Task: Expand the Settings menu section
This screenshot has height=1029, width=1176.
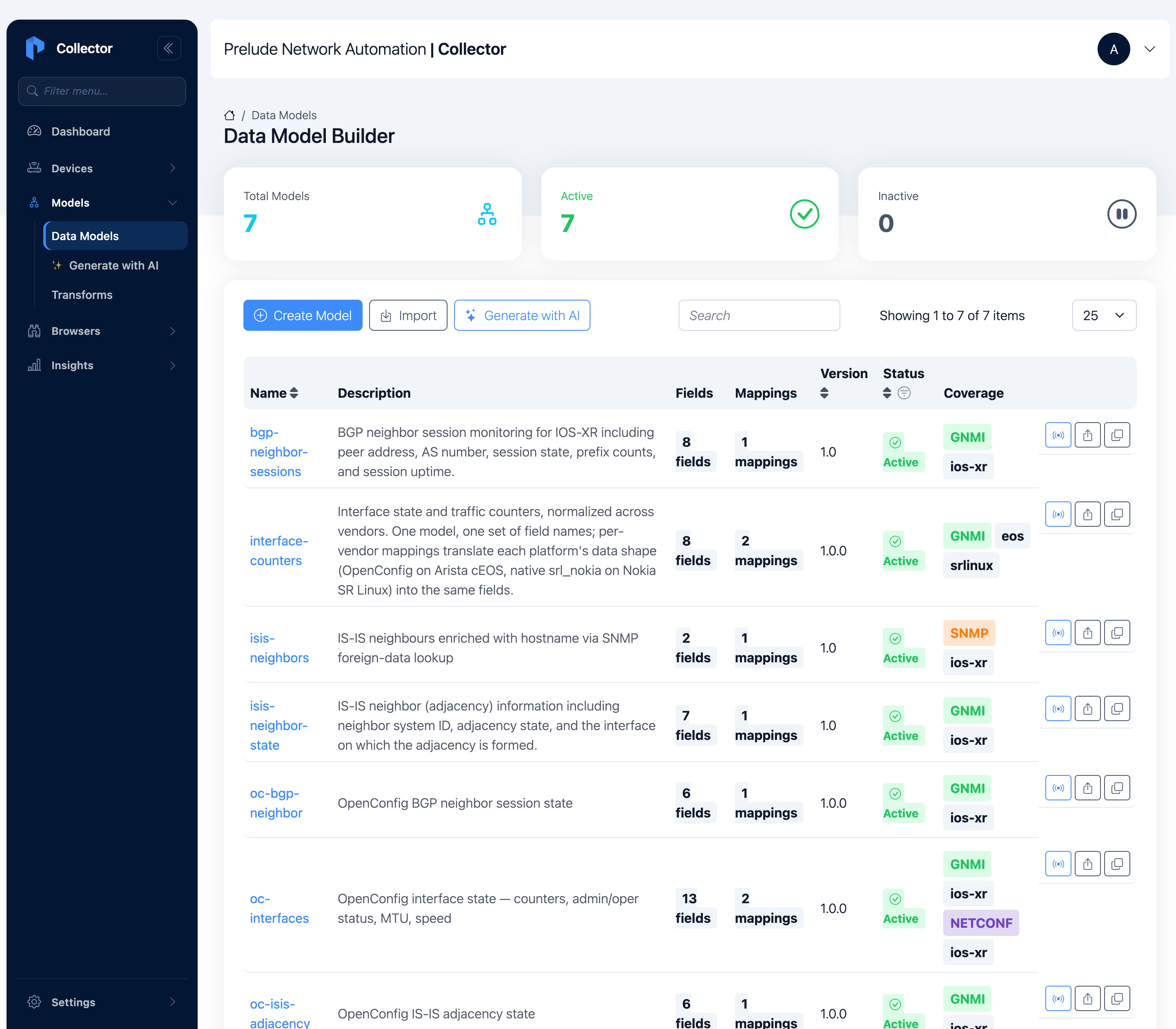Action: [x=102, y=1002]
